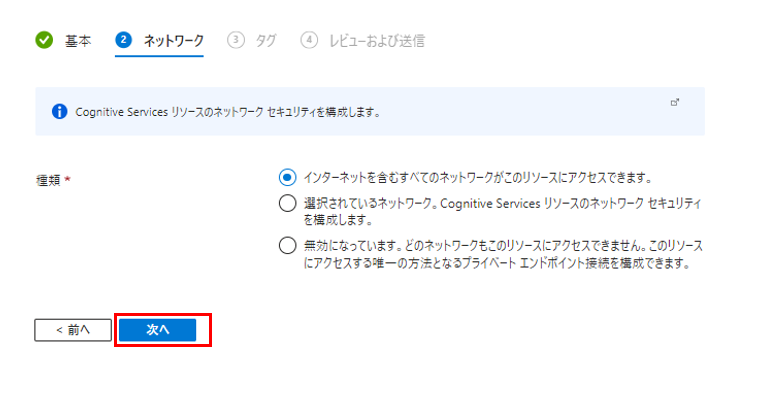This screenshot has width=760, height=397.
Task: Click the blue information icon in banner
Action: pyautogui.click(x=59, y=111)
